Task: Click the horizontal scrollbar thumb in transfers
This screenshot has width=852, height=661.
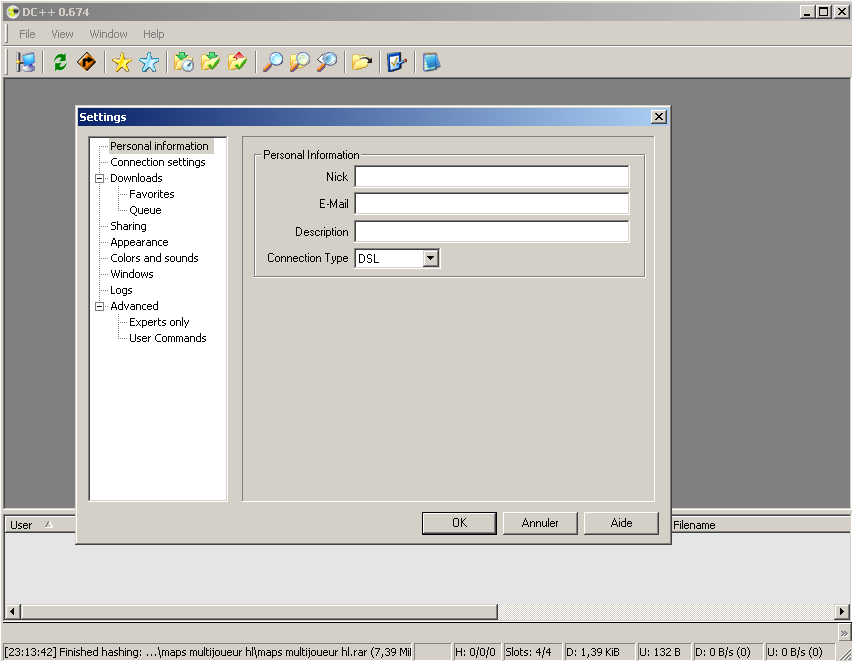Action: point(259,612)
